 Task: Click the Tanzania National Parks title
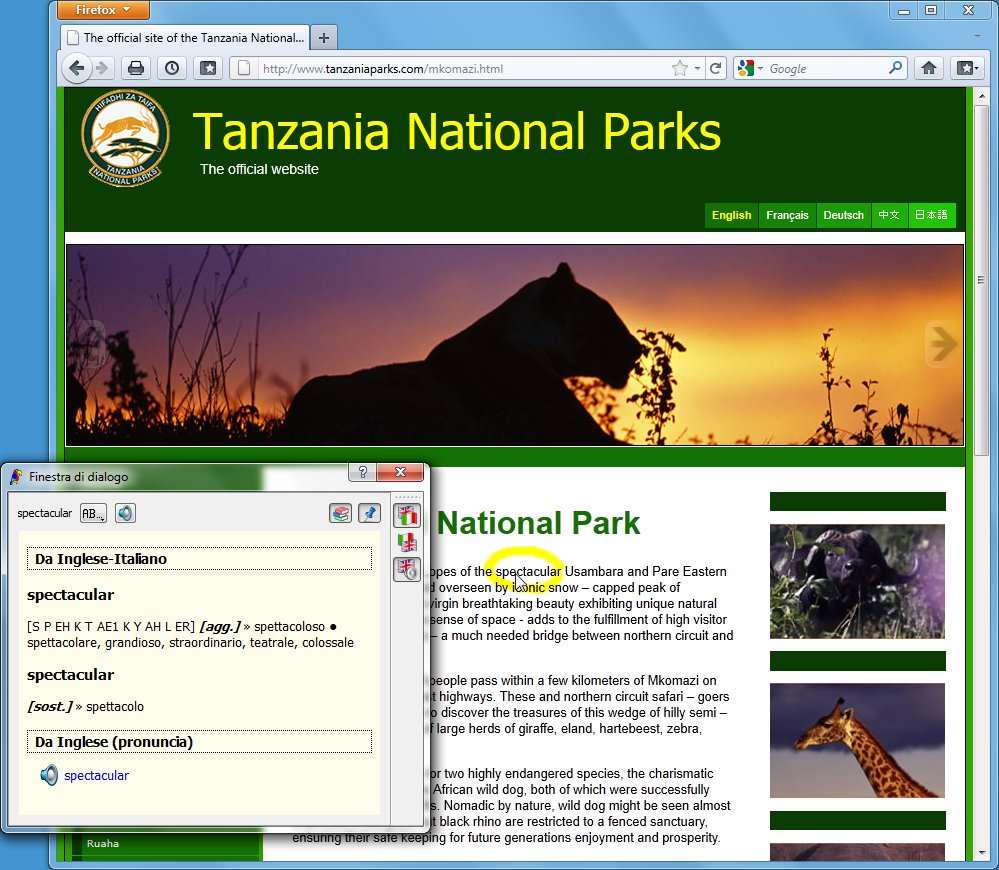(x=457, y=131)
